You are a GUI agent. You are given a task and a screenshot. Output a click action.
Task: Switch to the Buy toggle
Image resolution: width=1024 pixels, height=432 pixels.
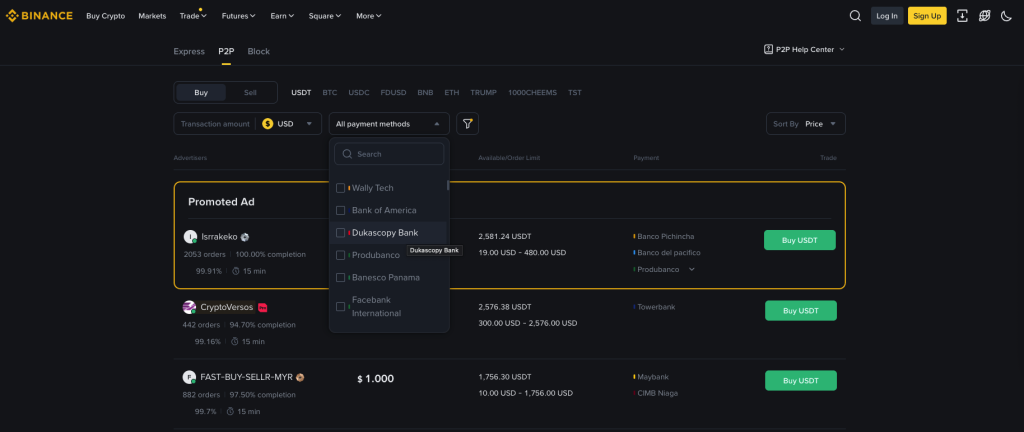201,93
